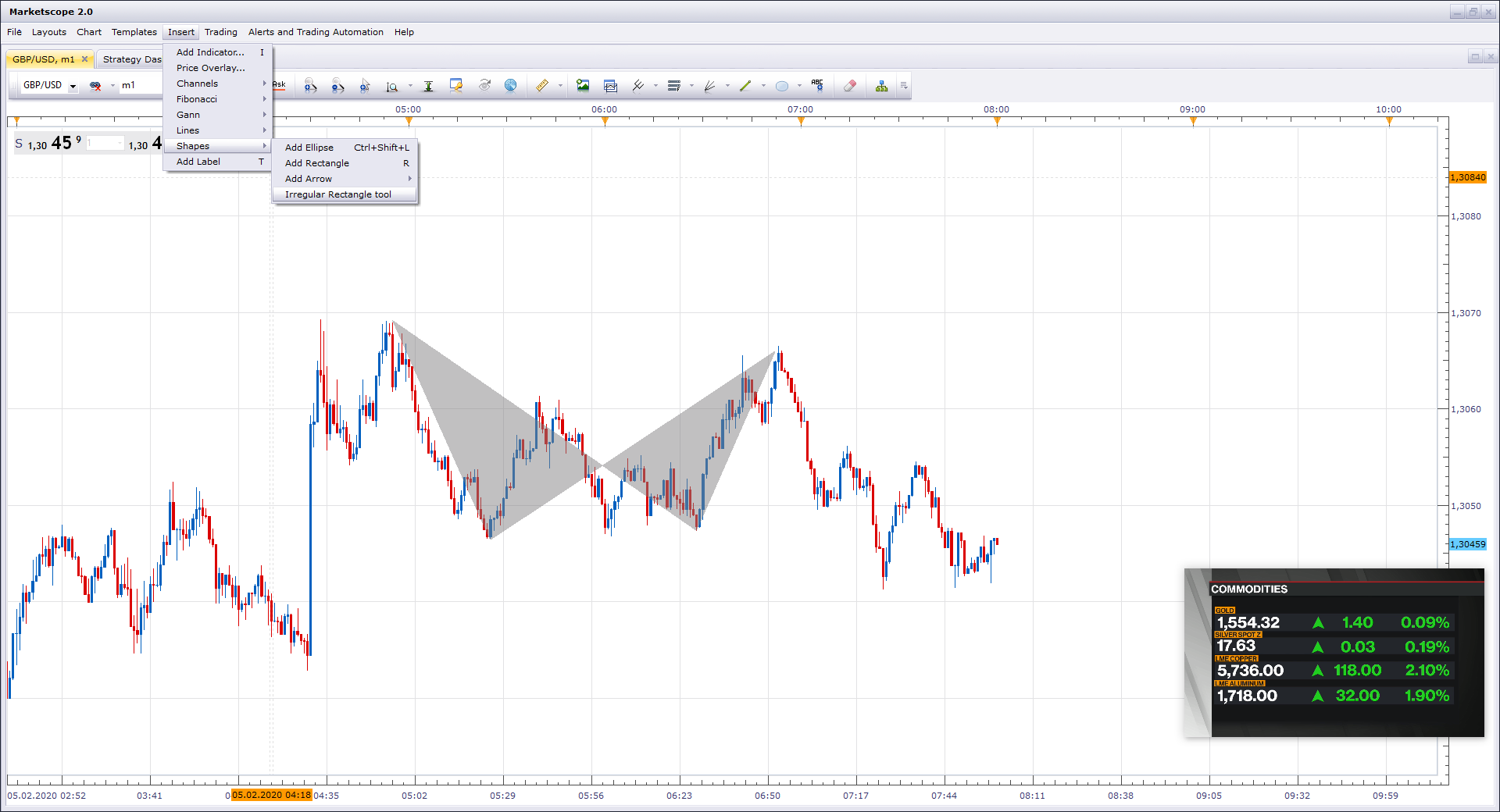This screenshot has width=1500, height=812.
Task: Click the gray refresh eye icon
Action: (484, 85)
